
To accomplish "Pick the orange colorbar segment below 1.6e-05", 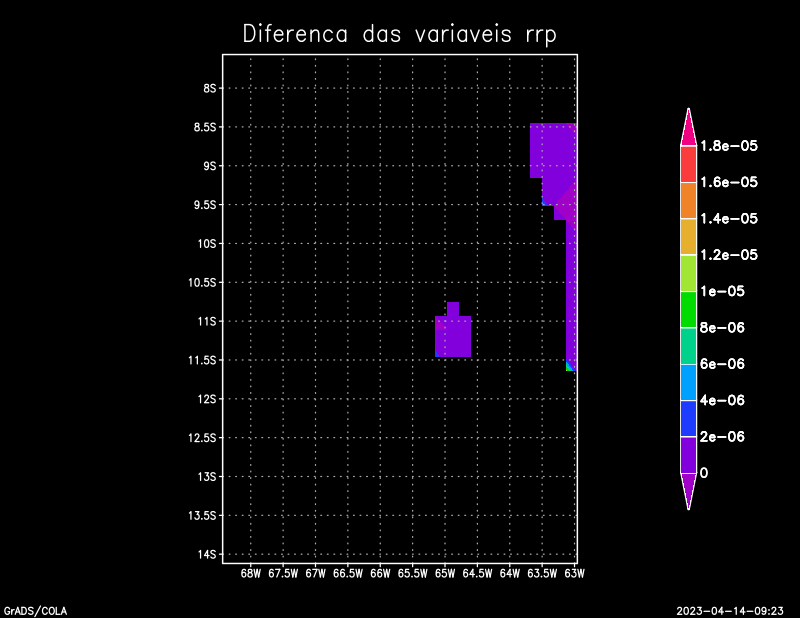I will click(688, 200).
